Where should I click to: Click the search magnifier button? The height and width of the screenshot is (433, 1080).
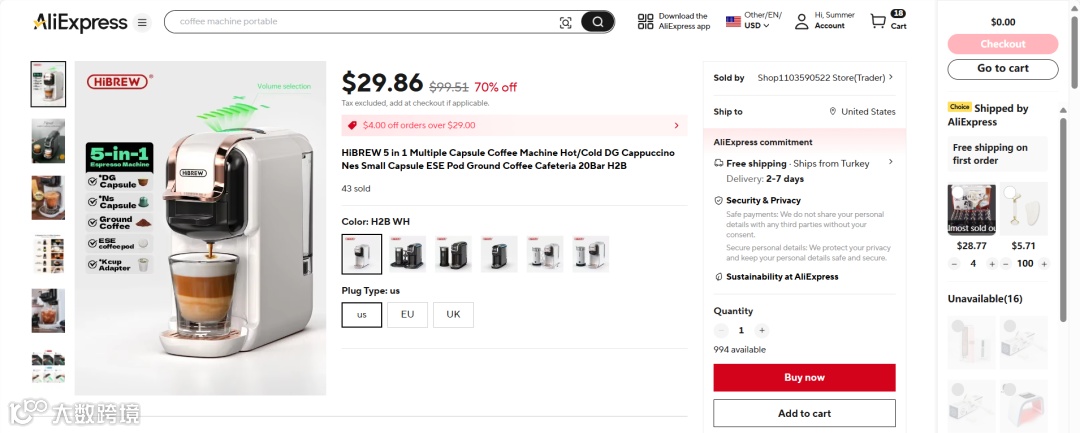click(598, 22)
